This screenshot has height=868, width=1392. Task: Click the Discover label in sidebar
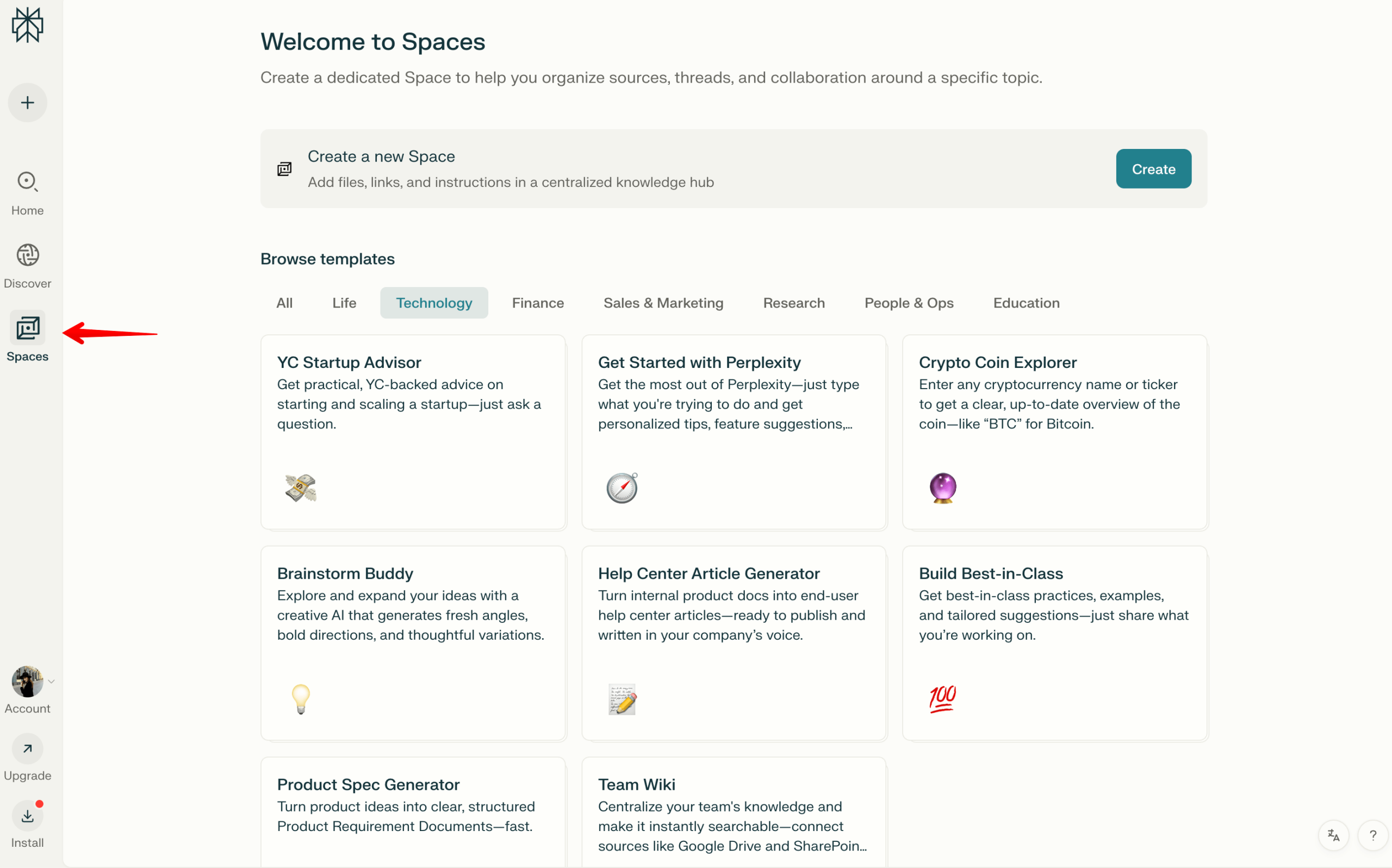click(28, 283)
